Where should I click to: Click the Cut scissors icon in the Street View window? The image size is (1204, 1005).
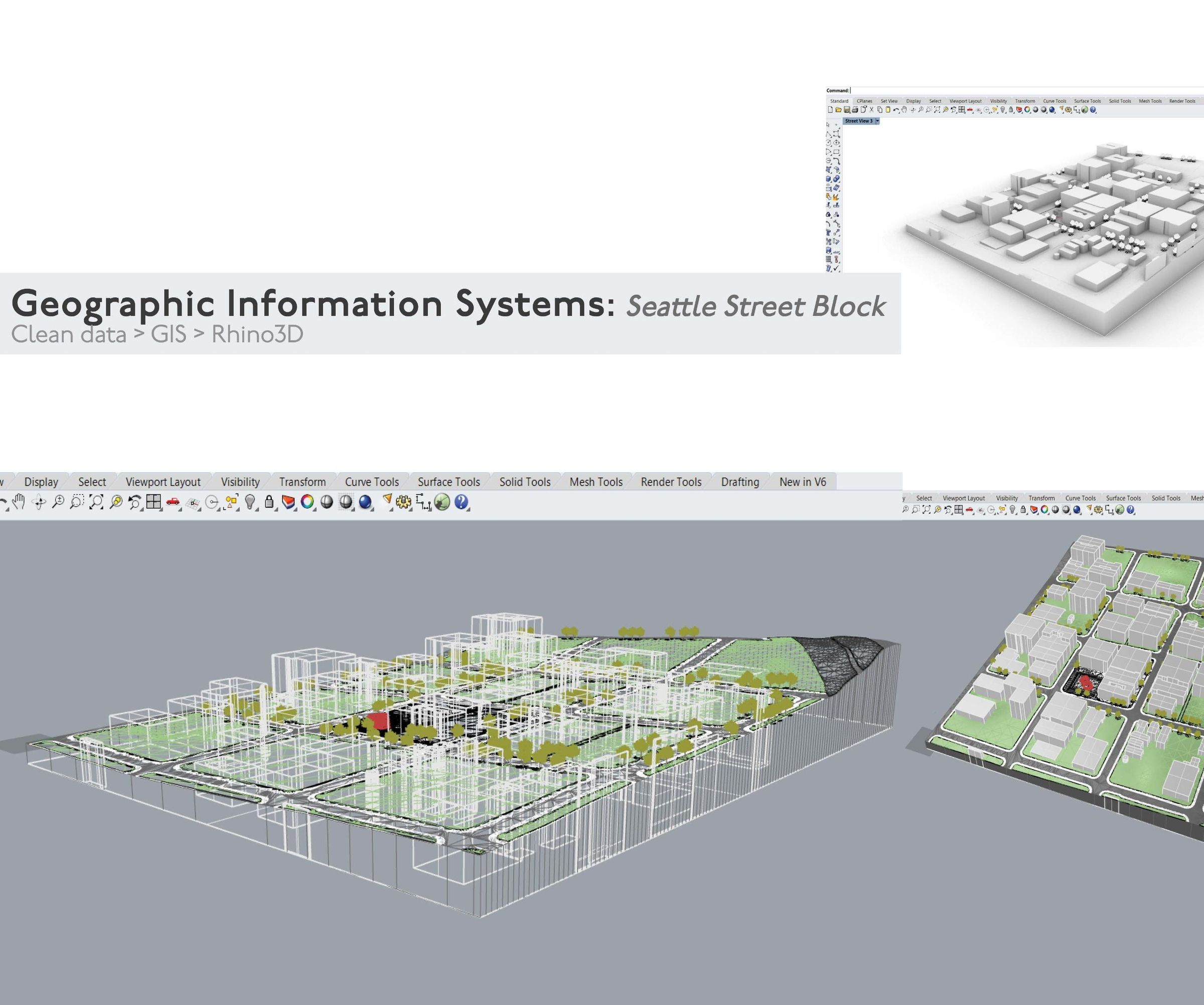point(871,109)
